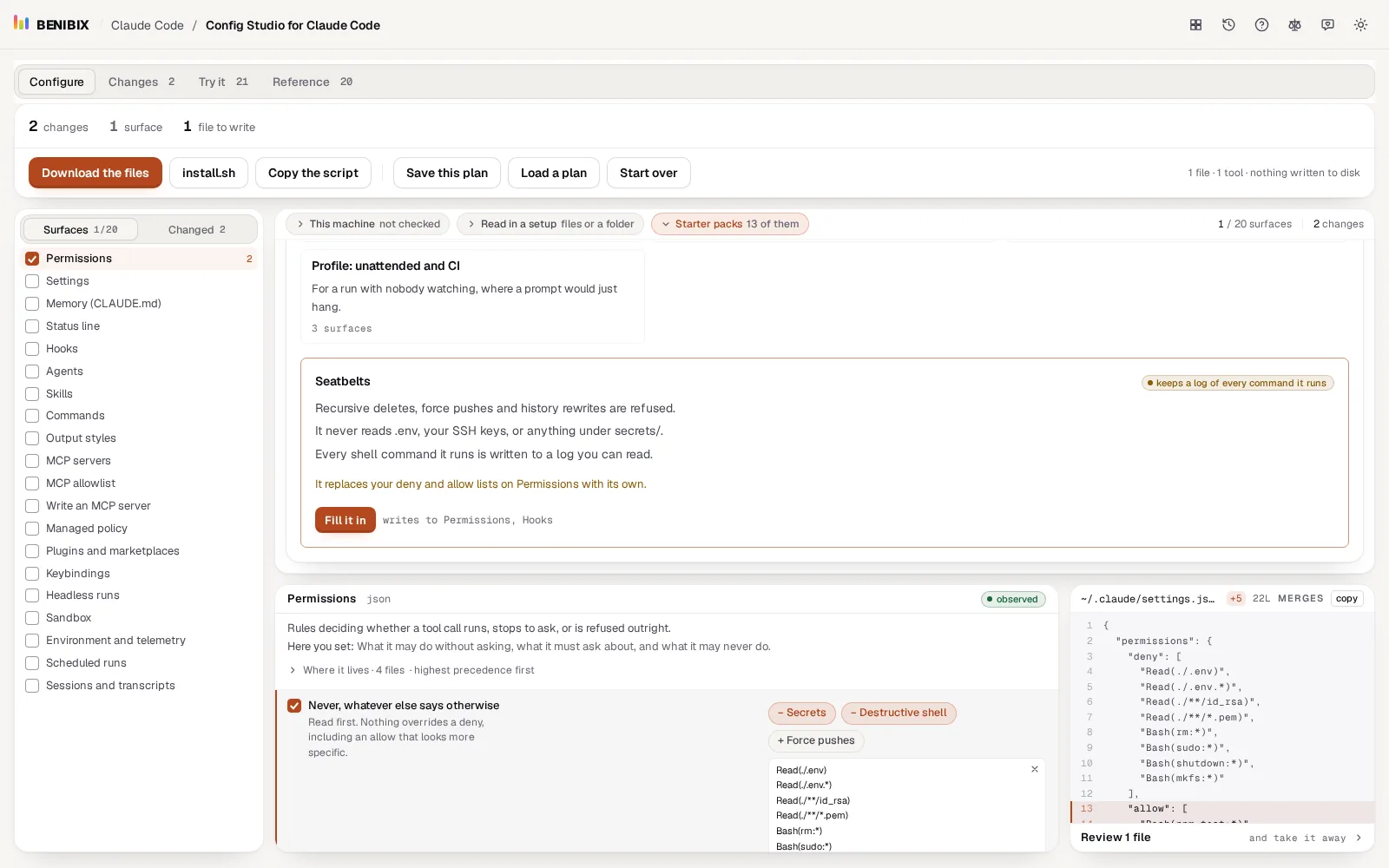
Task: Click Fill it in for Seatbelts
Action: pyautogui.click(x=346, y=520)
